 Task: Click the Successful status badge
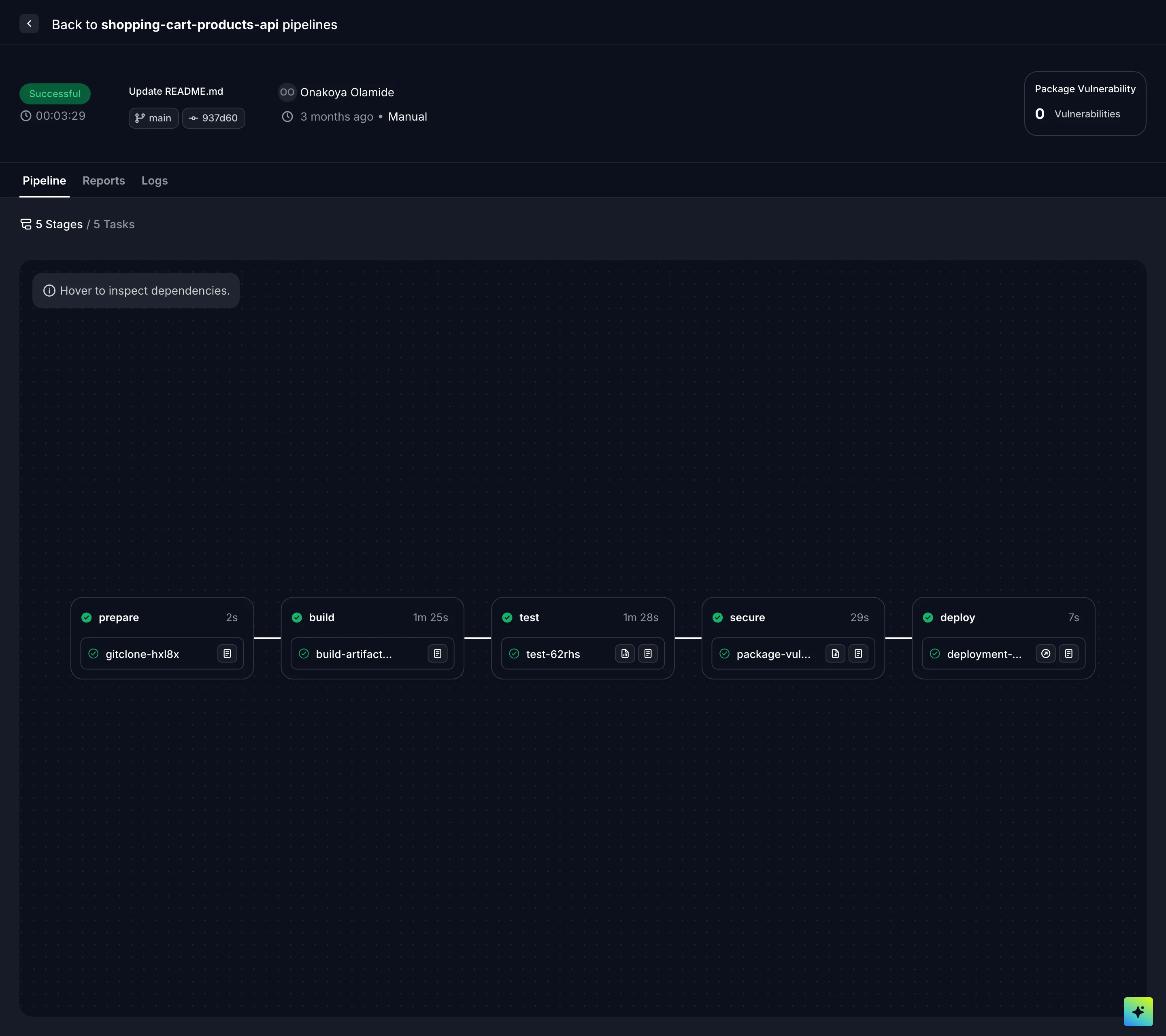coord(55,93)
